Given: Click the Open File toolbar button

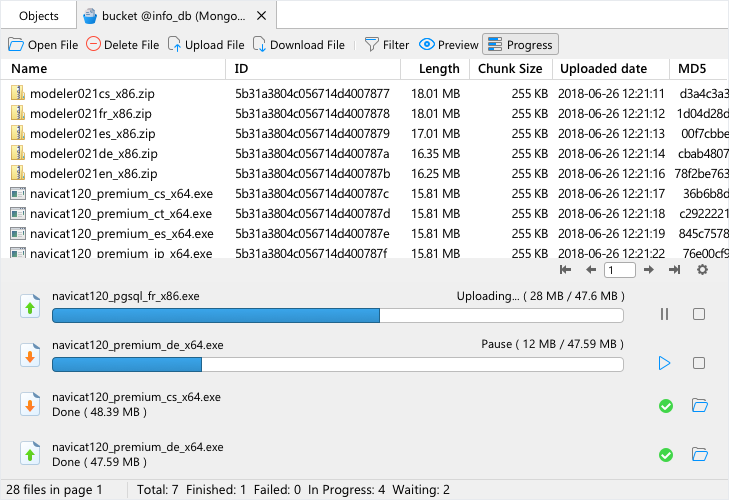Looking at the screenshot, I should (x=43, y=45).
